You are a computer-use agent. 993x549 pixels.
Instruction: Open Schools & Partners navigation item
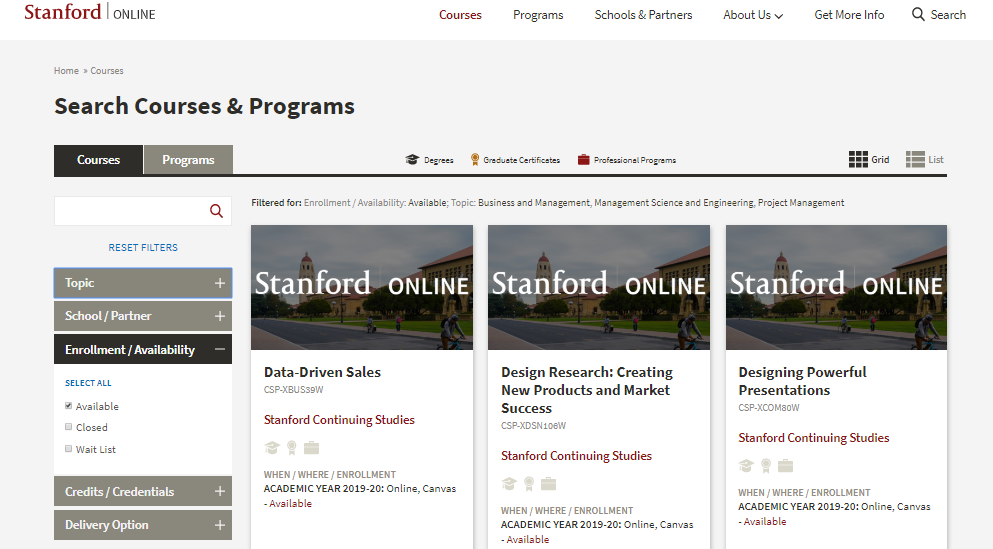tap(643, 15)
